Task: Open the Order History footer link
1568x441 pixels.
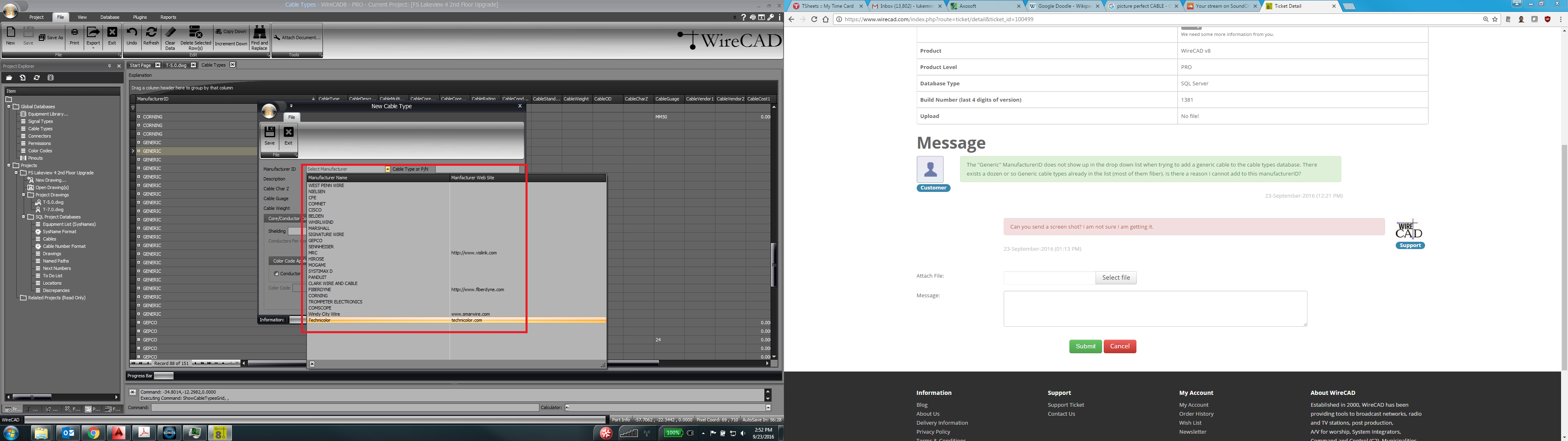Action: [x=1196, y=414]
